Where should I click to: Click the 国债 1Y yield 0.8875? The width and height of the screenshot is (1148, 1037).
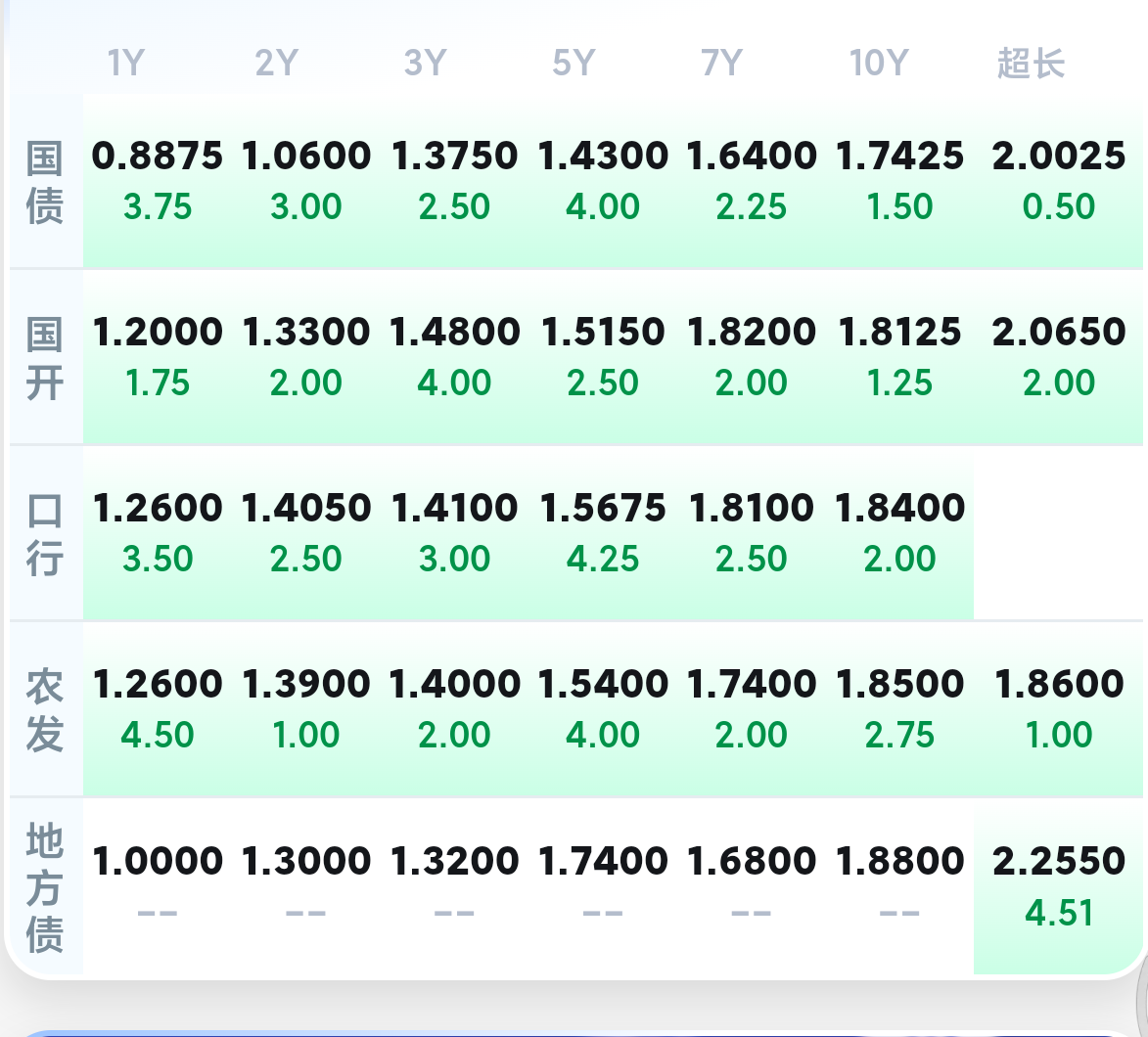(x=158, y=156)
